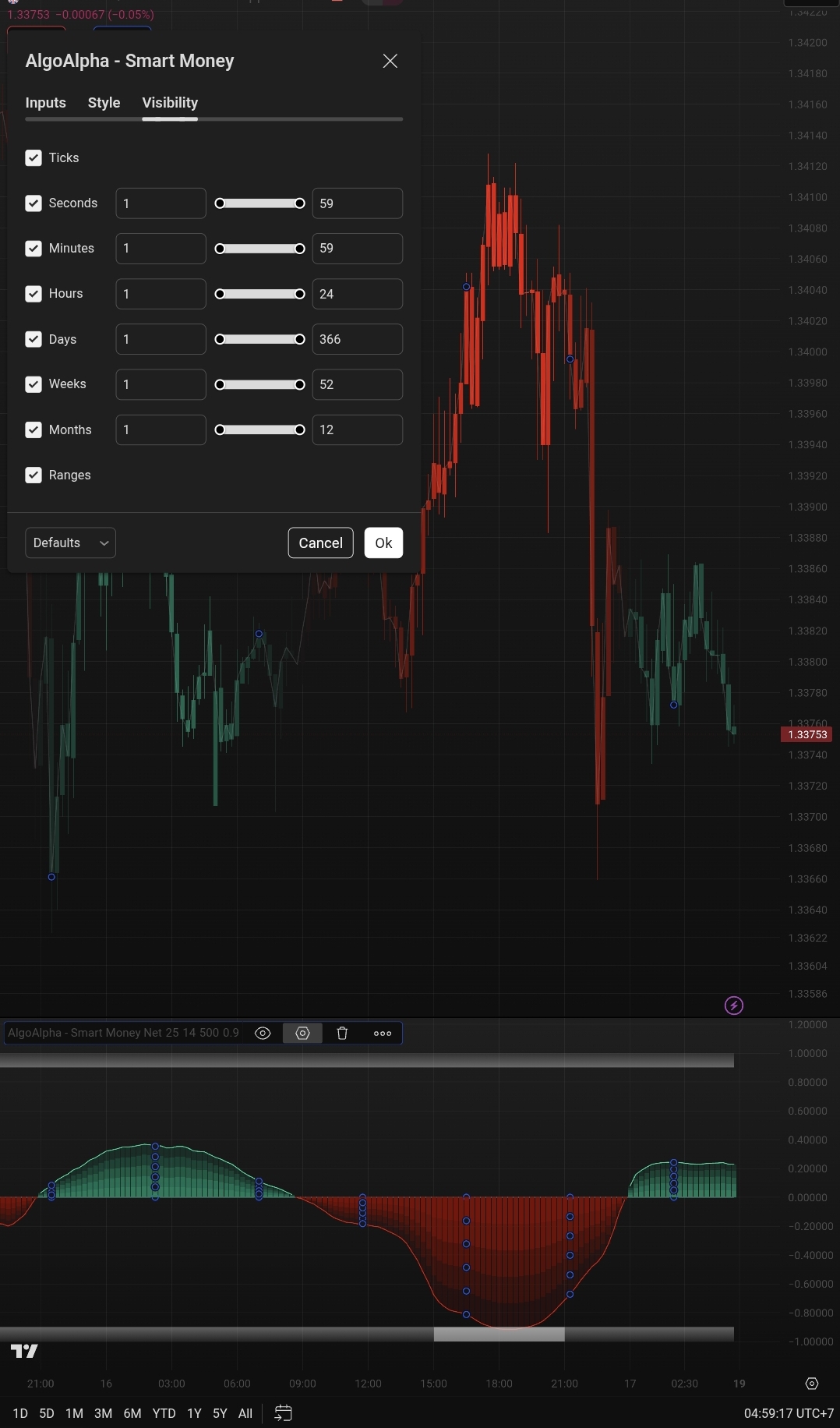The image size is (840, 1428).
Task: Toggle the Months checkbox
Action: (34, 429)
